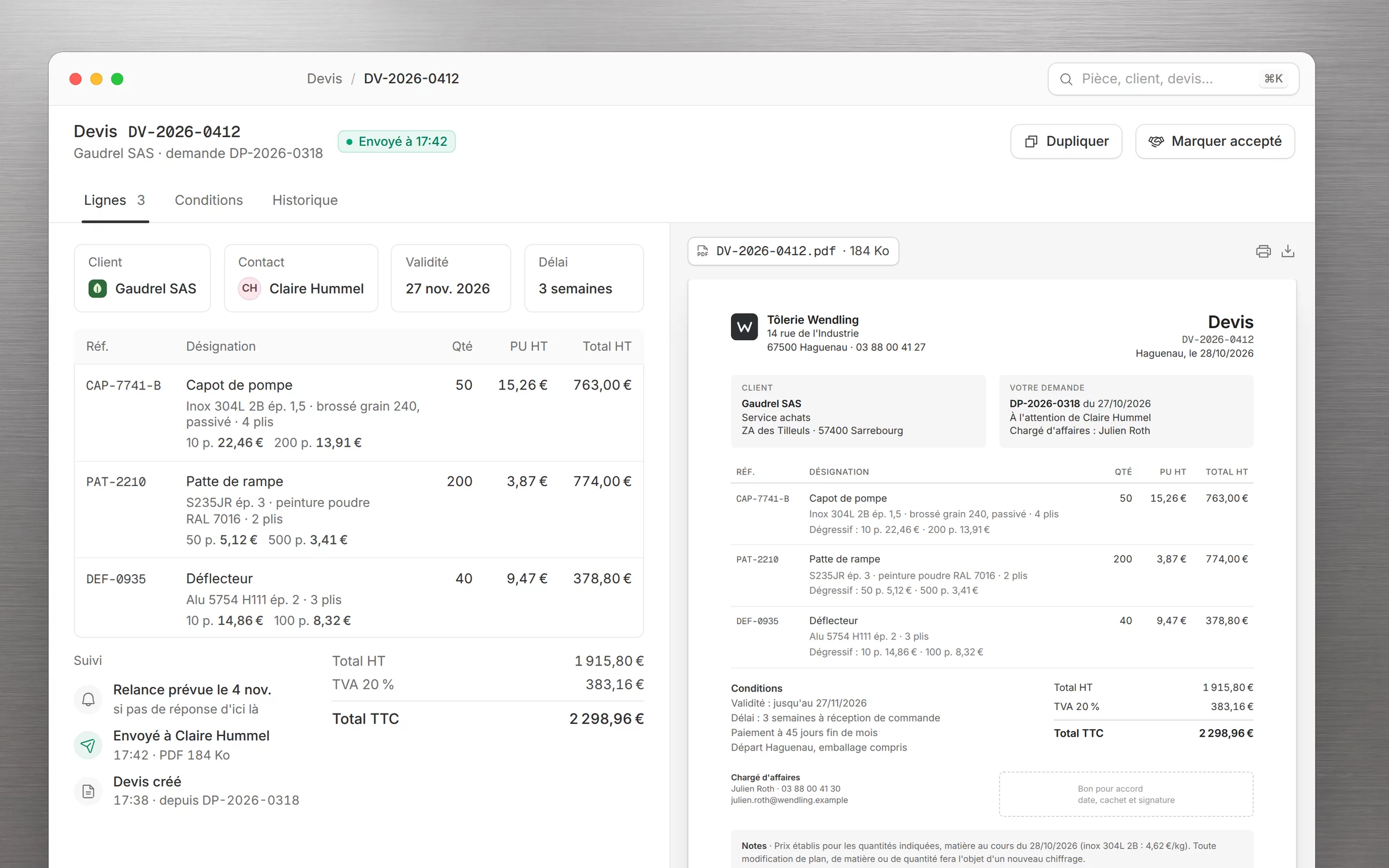The width and height of the screenshot is (1389, 868).
Task: Click the Patte de rampe designation in lines table
Action: tap(234, 481)
